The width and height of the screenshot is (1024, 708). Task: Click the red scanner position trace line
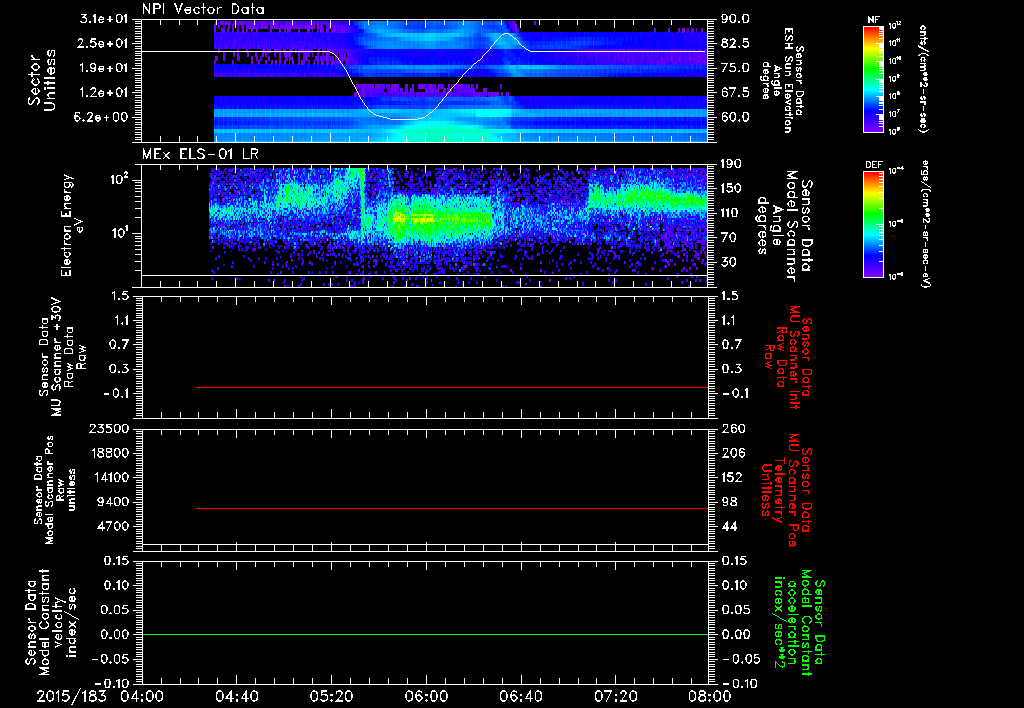click(x=452, y=508)
